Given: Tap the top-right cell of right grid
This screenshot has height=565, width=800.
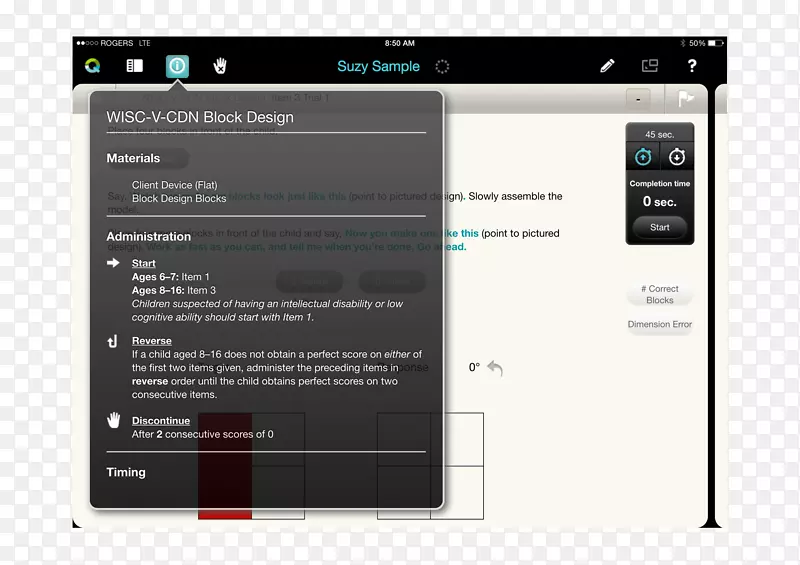Looking at the screenshot, I should click(x=457, y=439).
